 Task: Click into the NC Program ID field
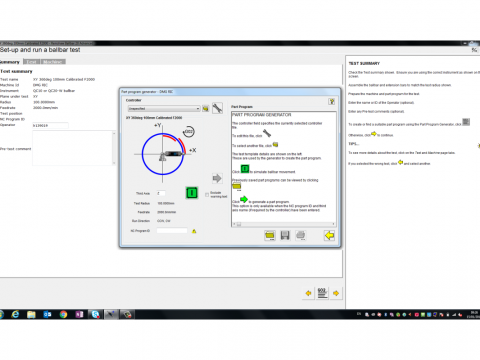click(172, 231)
